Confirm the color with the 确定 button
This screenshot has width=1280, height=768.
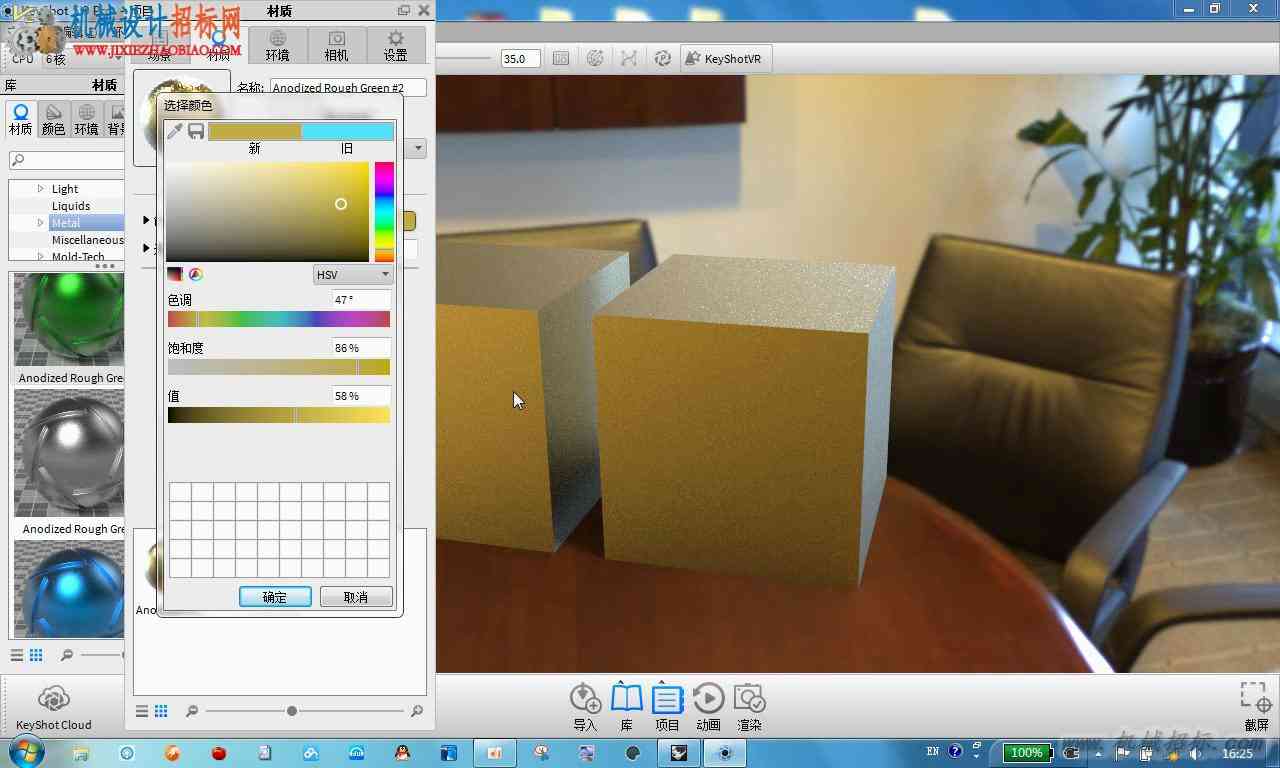(x=275, y=597)
